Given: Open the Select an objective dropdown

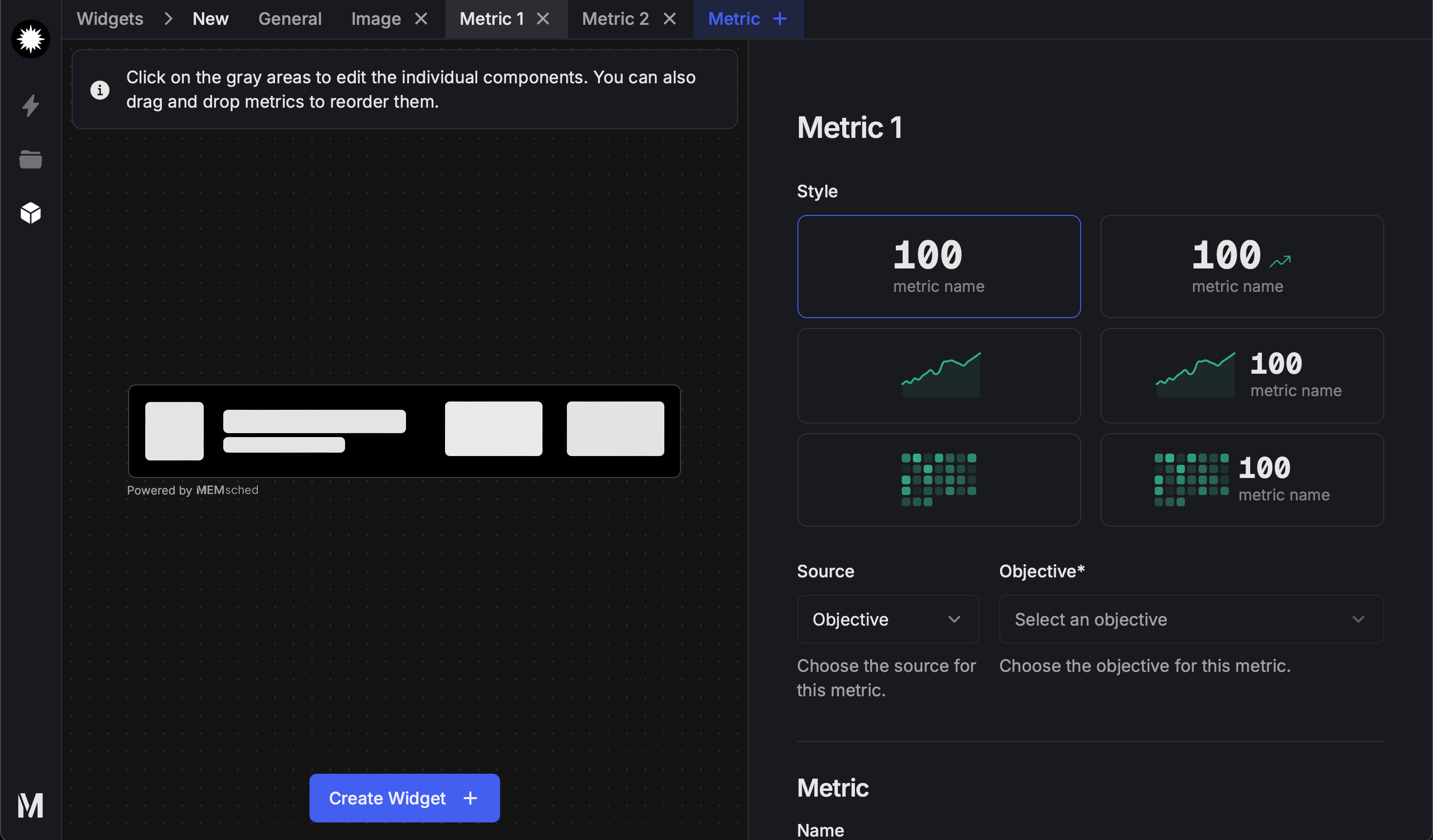Looking at the screenshot, I should coord(1190,619).
